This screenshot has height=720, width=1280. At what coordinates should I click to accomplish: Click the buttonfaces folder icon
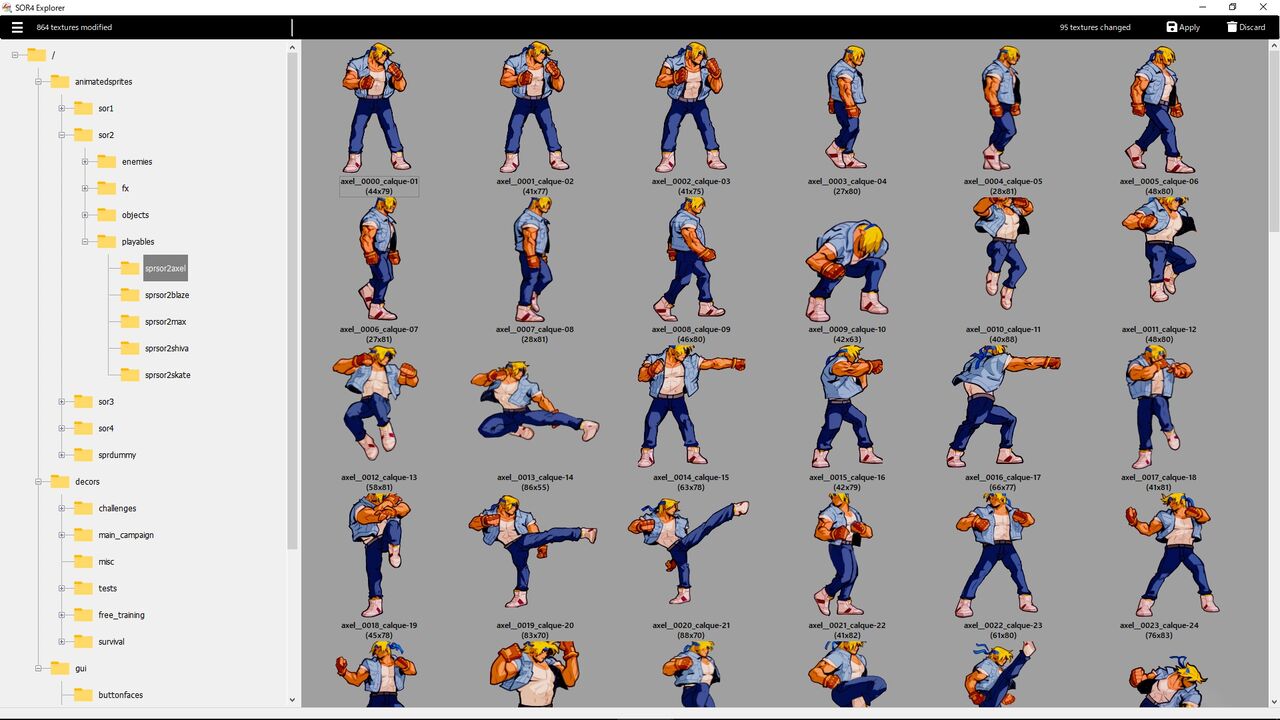(83, 694)
